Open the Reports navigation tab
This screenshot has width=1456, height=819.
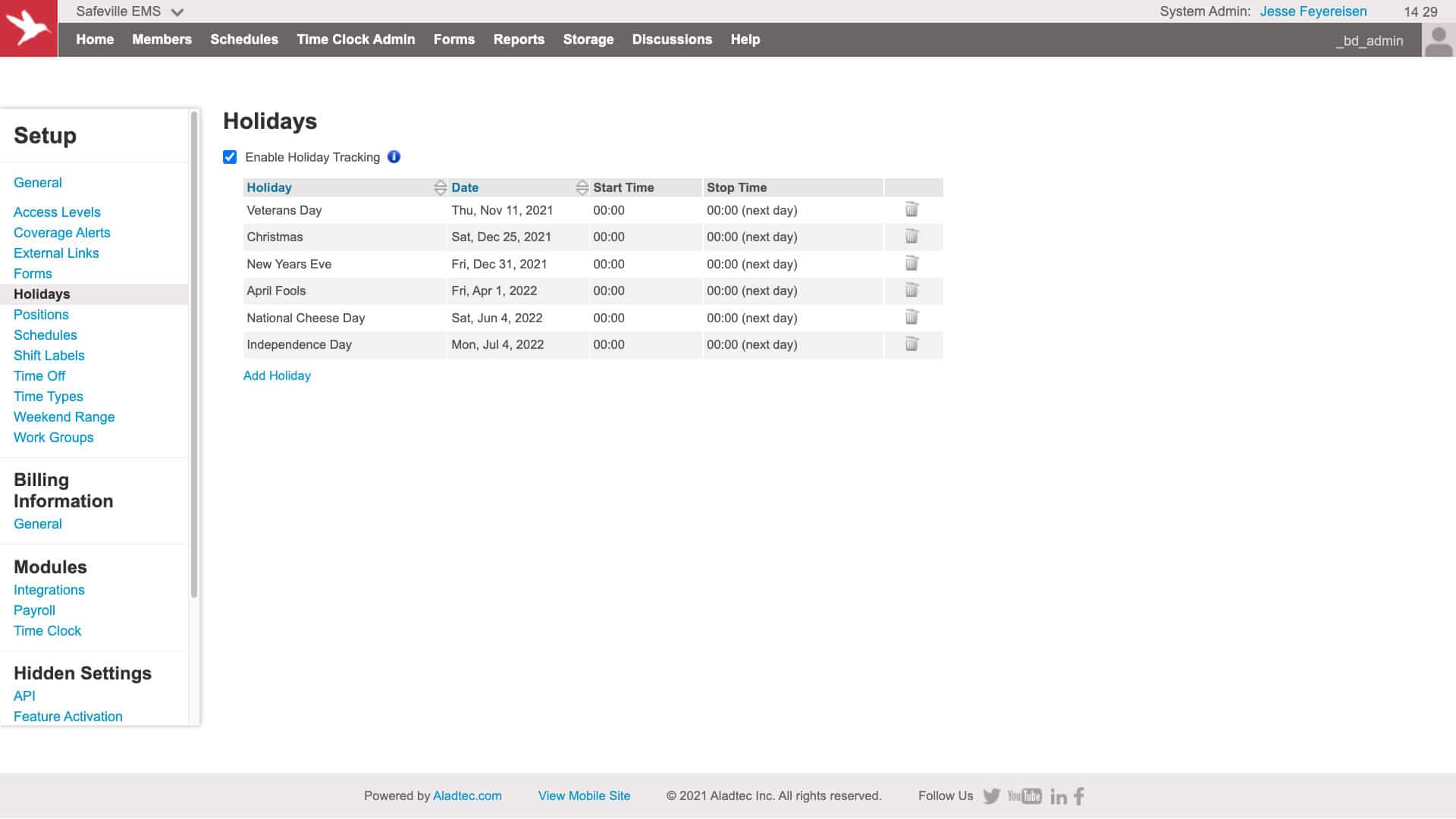[x=519, y=39]
